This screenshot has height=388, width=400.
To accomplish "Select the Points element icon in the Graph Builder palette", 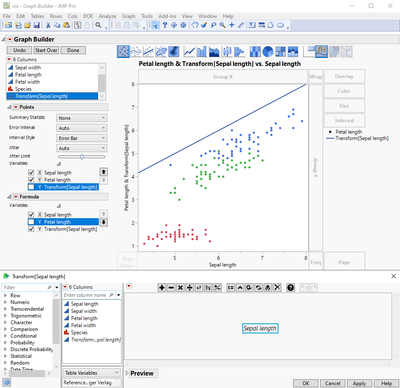I will tap(123, 52).
